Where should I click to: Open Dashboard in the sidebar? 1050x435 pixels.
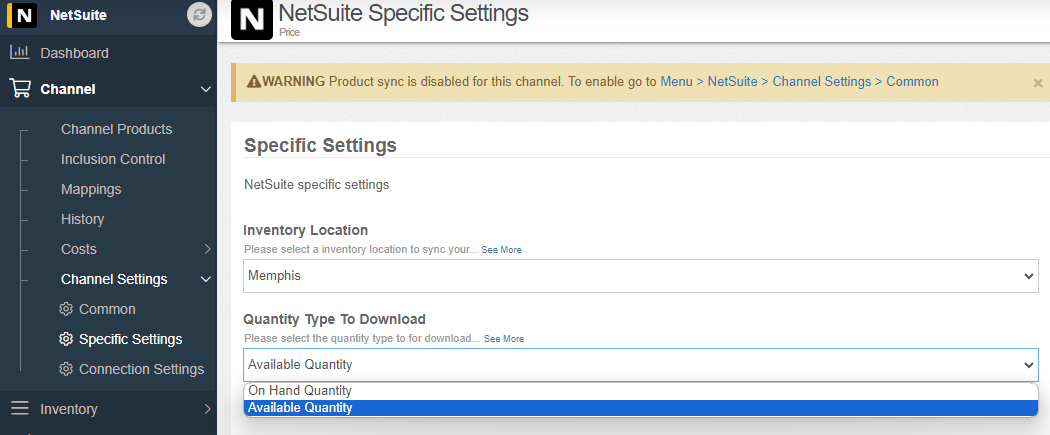point(74,53)
